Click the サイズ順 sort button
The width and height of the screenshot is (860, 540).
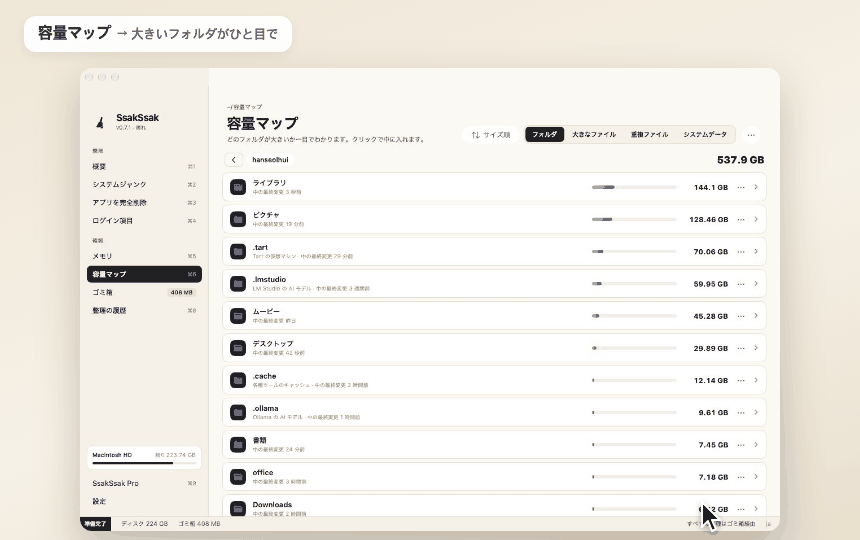(x=491, y=135)
